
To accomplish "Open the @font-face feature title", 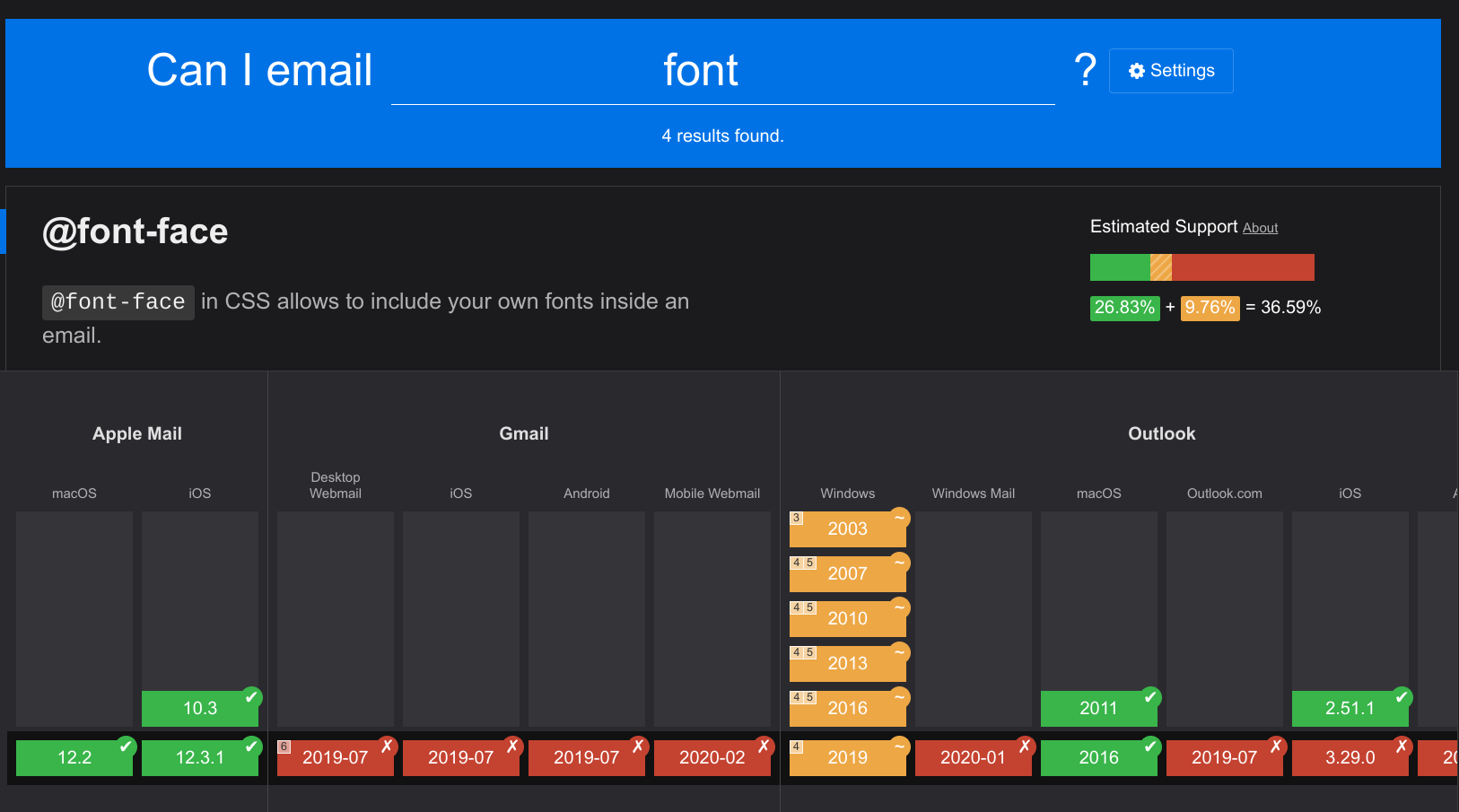I will (x=135, y=231).
